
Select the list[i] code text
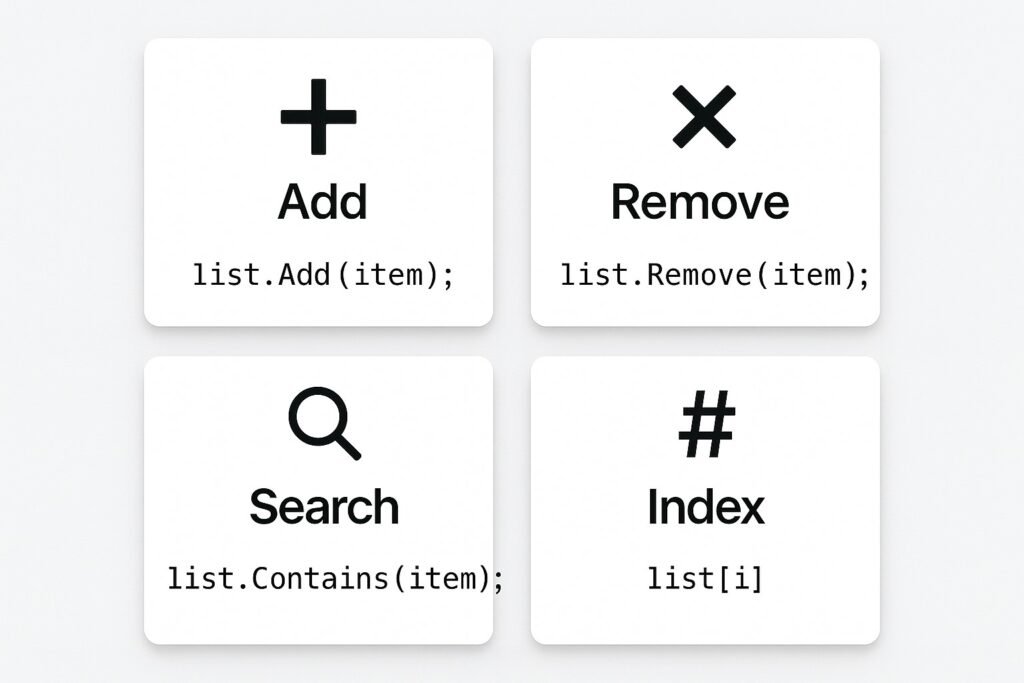[x=705, y=579]
